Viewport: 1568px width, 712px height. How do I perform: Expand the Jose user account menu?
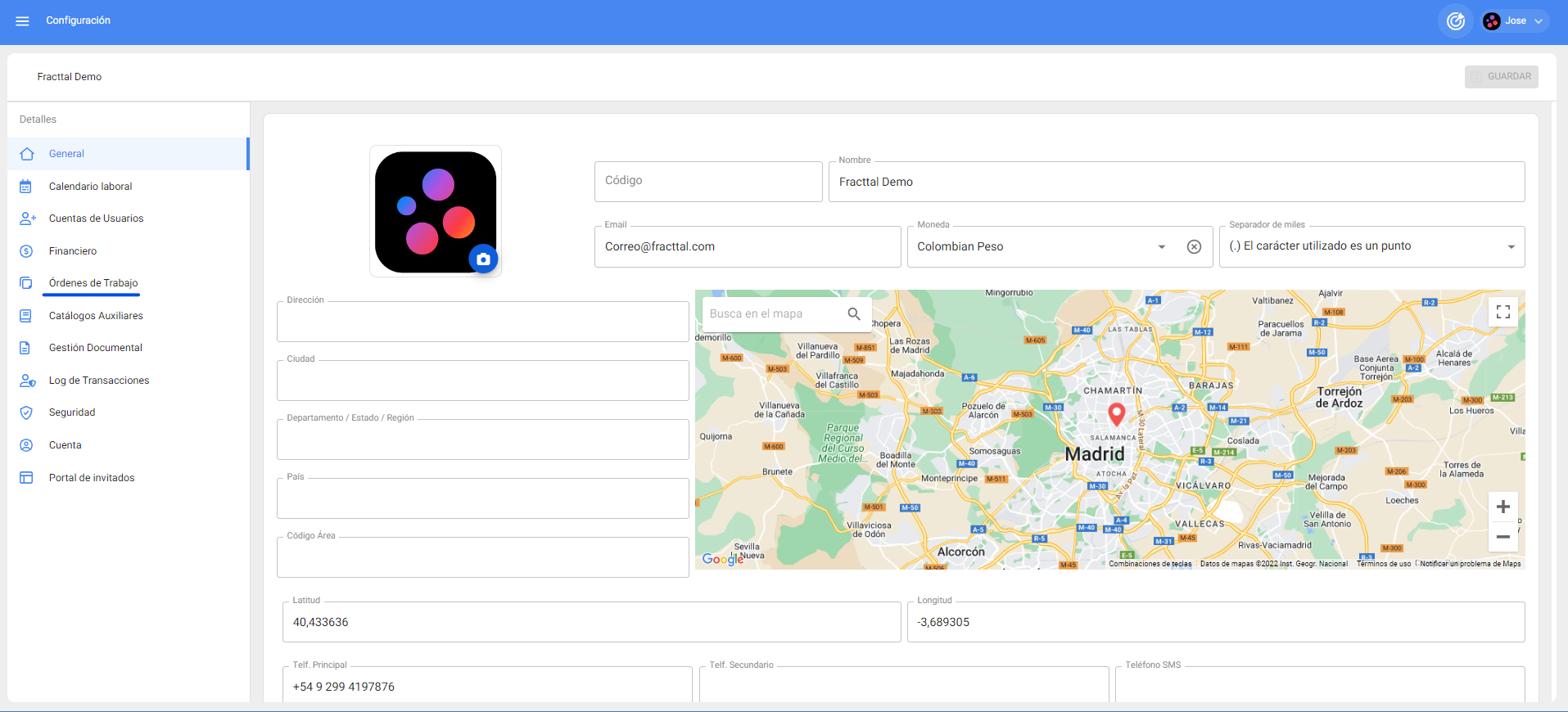click(1515, 21)
